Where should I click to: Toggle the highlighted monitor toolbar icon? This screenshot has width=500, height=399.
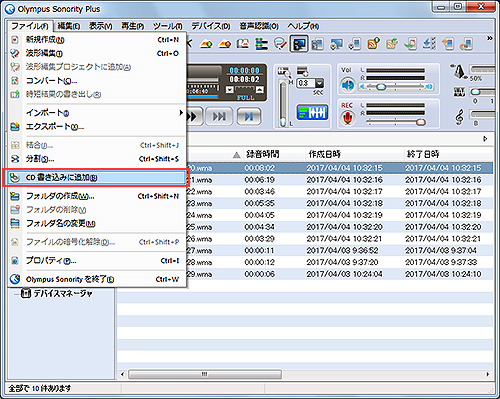coord(299,44)
